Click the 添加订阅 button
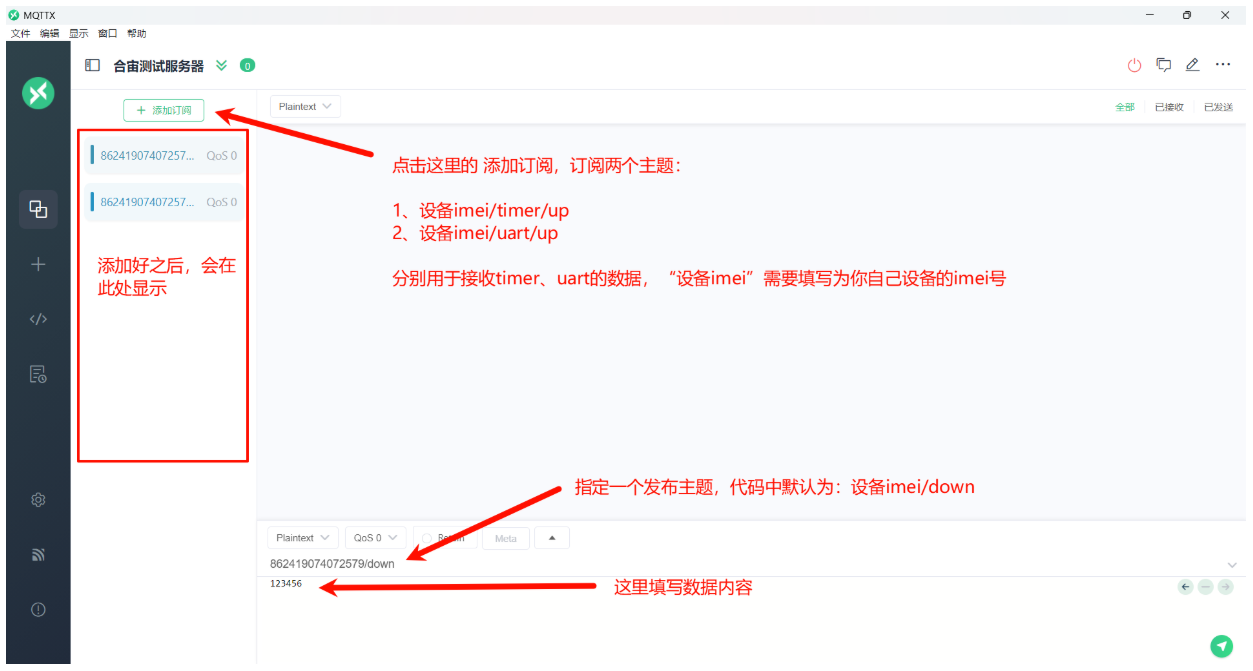This screenshot has width=1253, height=671. 164,110
